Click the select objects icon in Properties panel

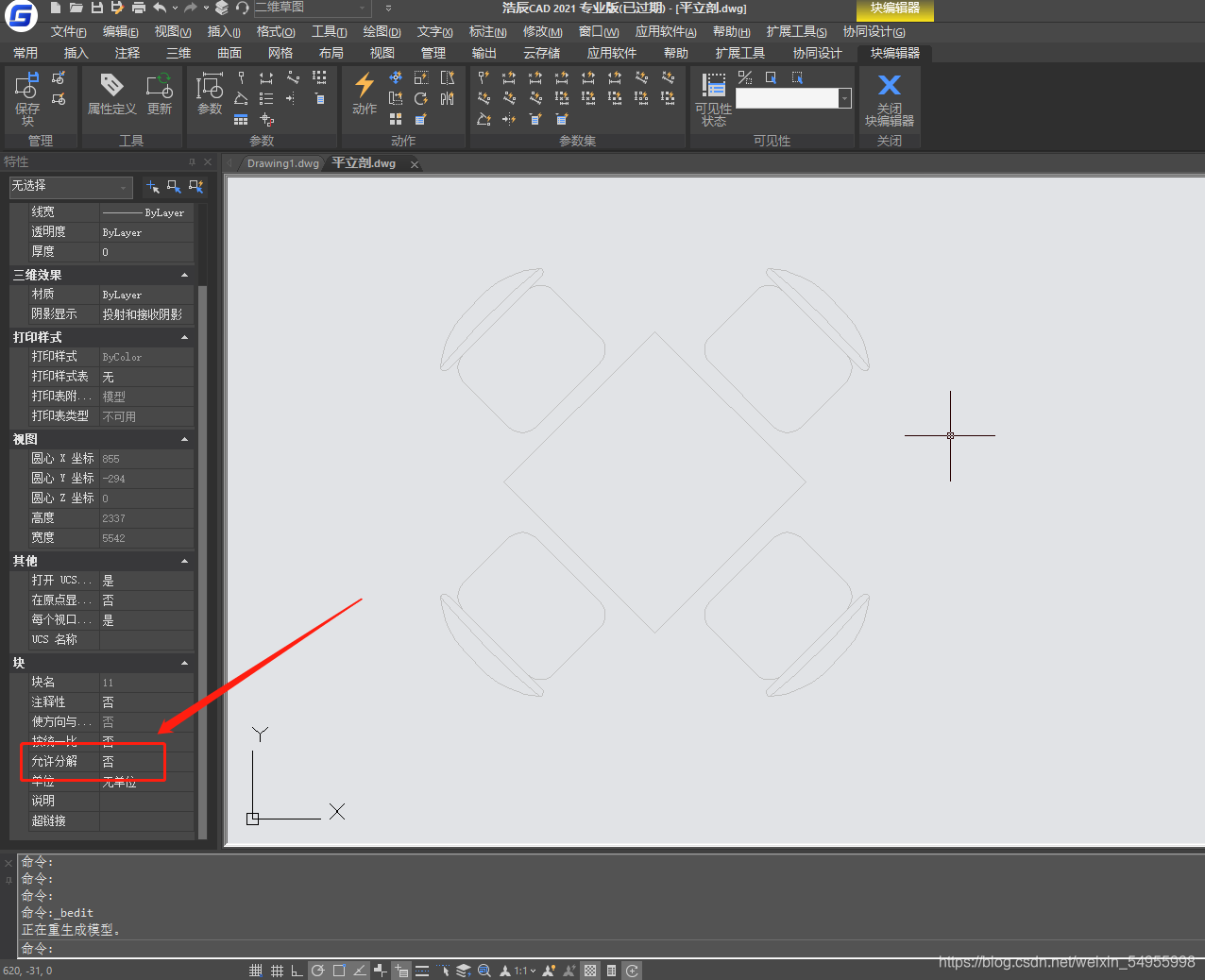174,187
